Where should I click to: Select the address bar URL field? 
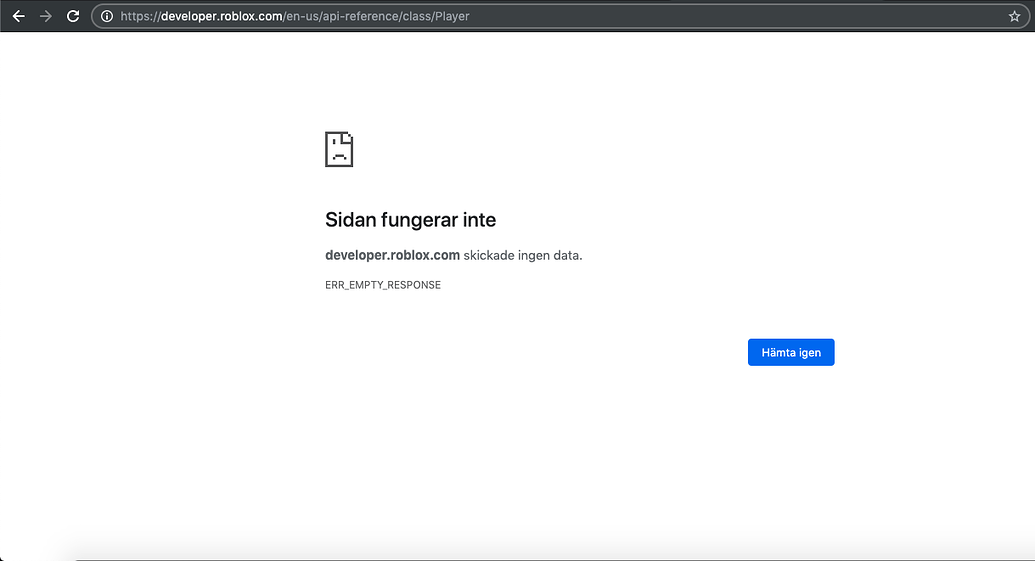560,16
